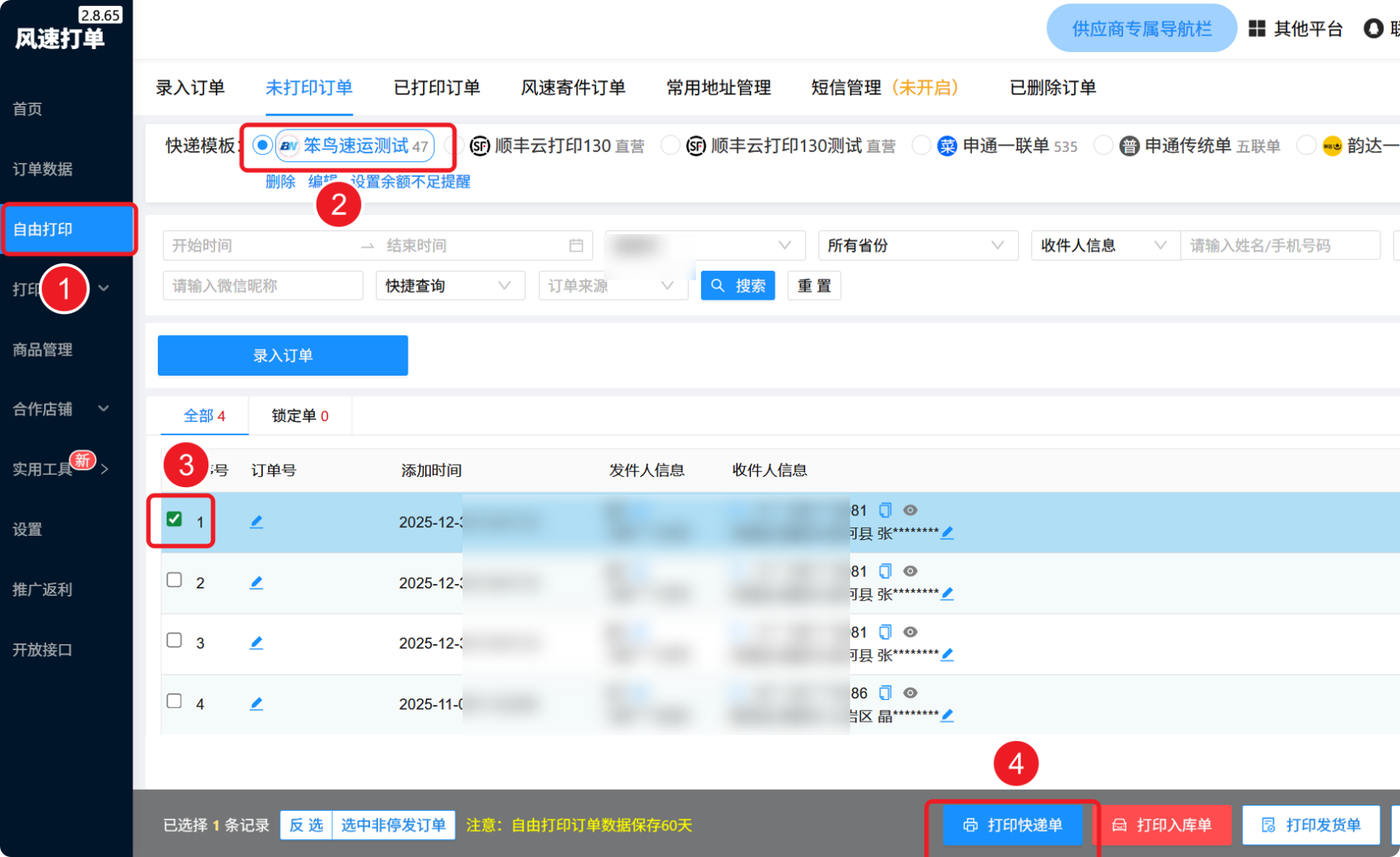Viewport: 1400px width, 857px height.
Task: Click the 其他平台 grid icon
Action: 1257,29
